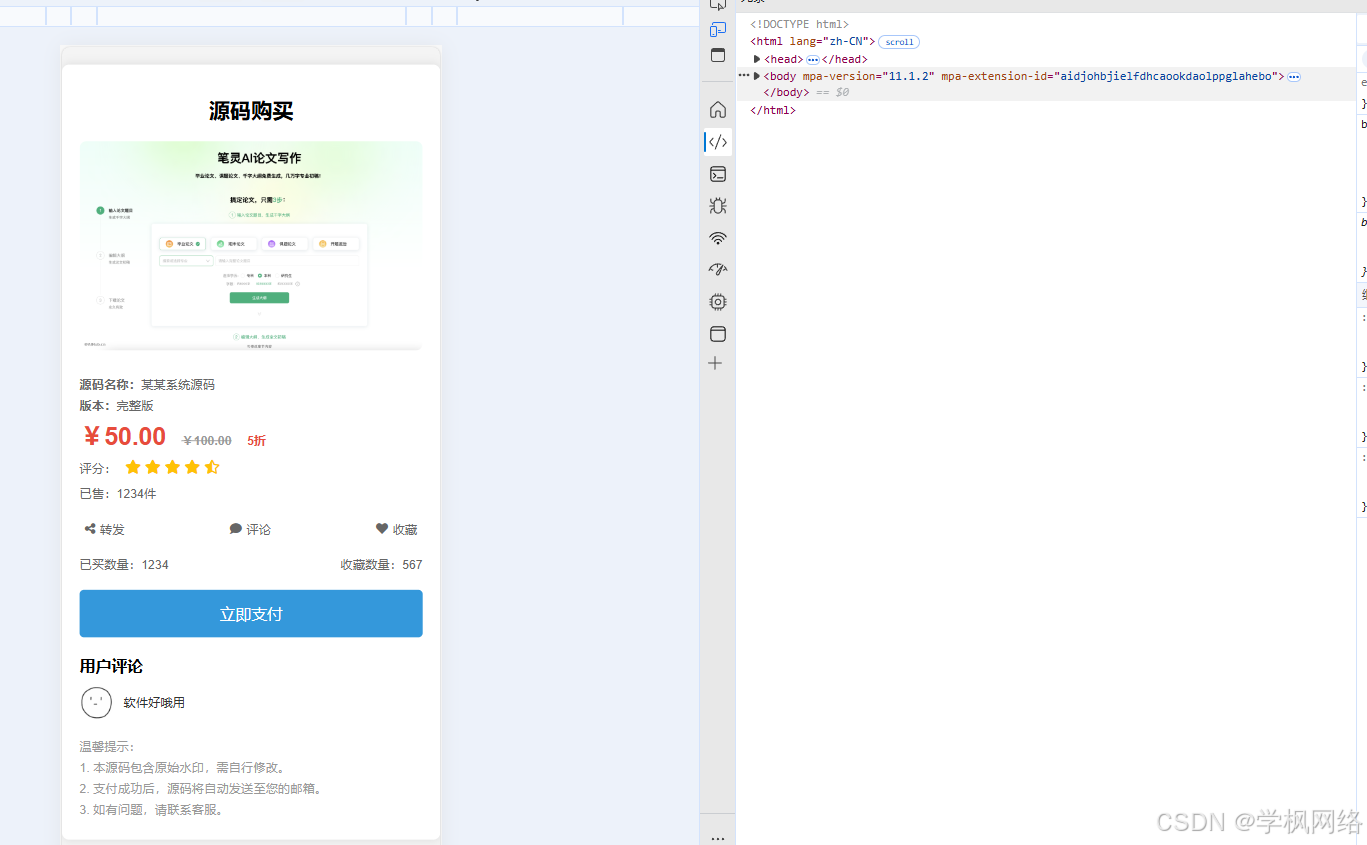This screenshot has height=845, width=1367.
Task: Click the 评论 comment link
Action: coord(250,529)
